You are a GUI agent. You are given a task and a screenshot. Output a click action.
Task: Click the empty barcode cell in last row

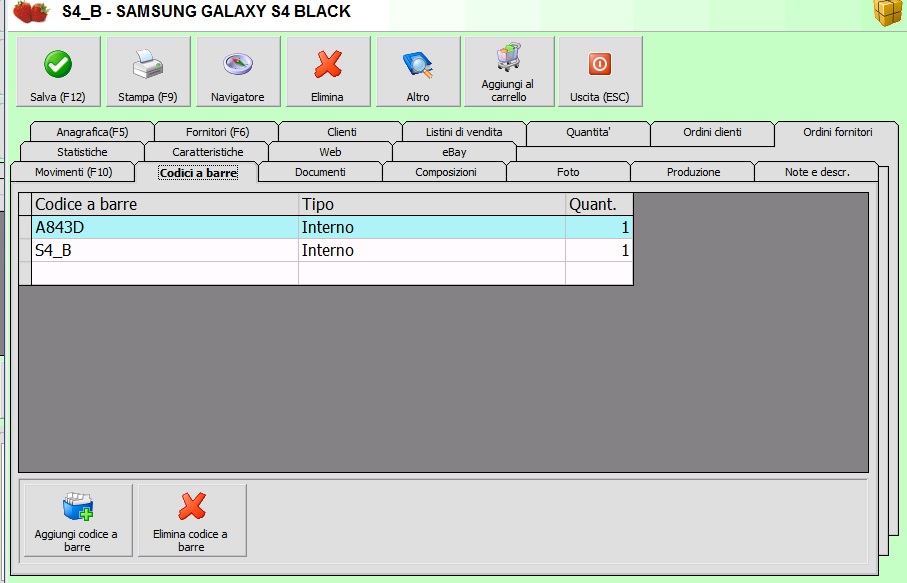click(x=165, y=273)
